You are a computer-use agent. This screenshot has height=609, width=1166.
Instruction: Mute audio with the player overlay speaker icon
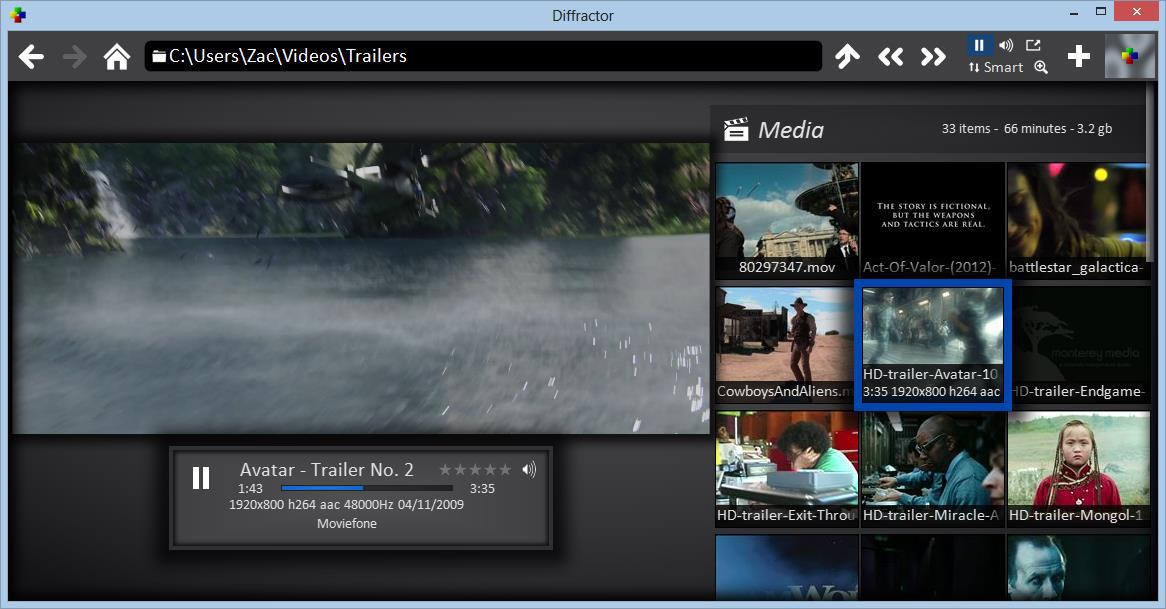coord(529,469)
